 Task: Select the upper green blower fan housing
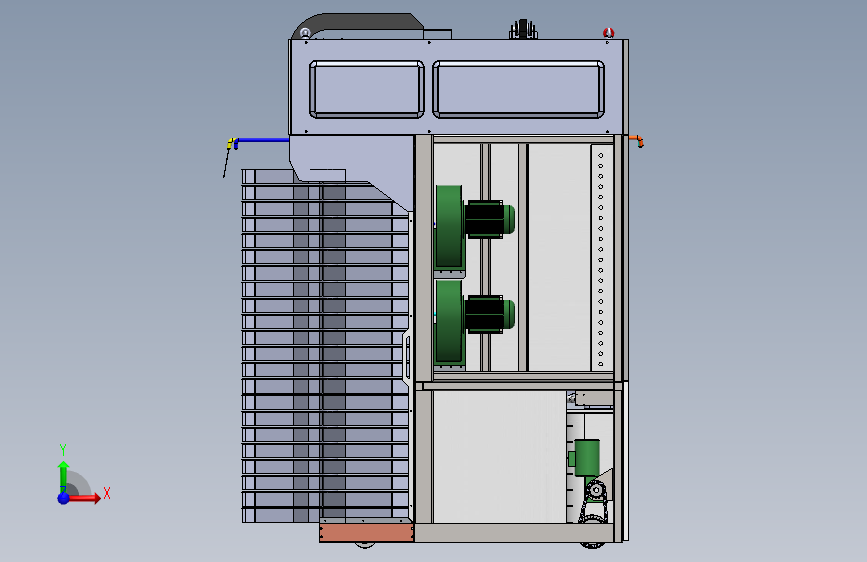(449, 227)
